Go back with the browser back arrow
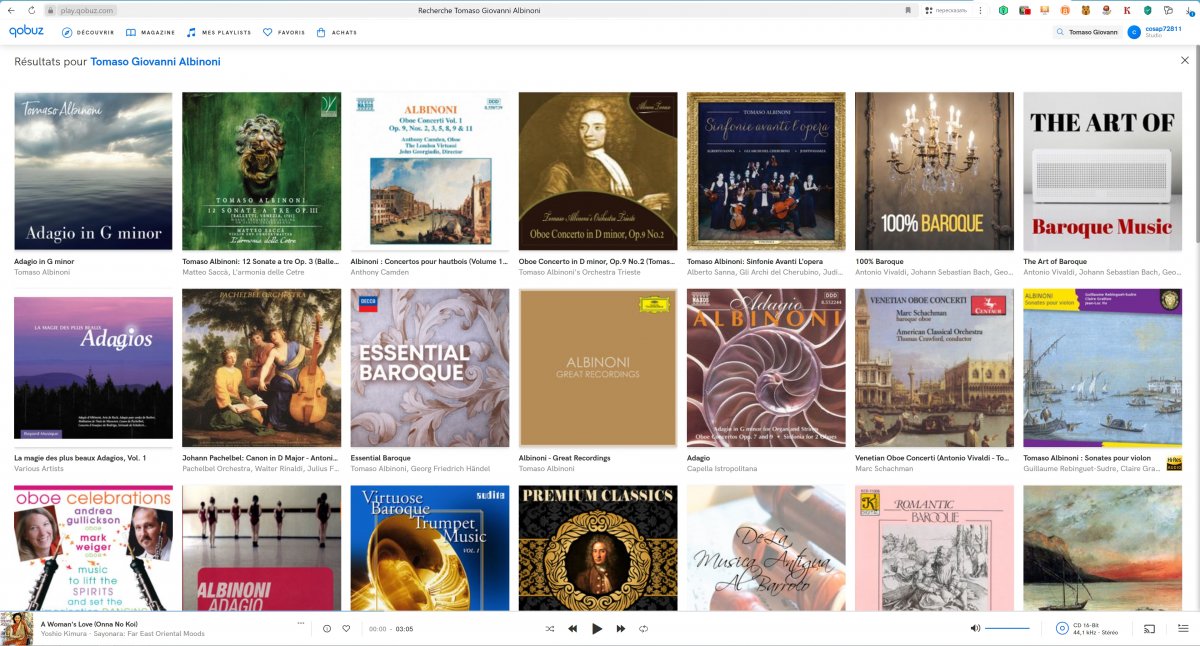Viewport: 1200px width, 646px height. pyautogui.click(x=10, y=10)
